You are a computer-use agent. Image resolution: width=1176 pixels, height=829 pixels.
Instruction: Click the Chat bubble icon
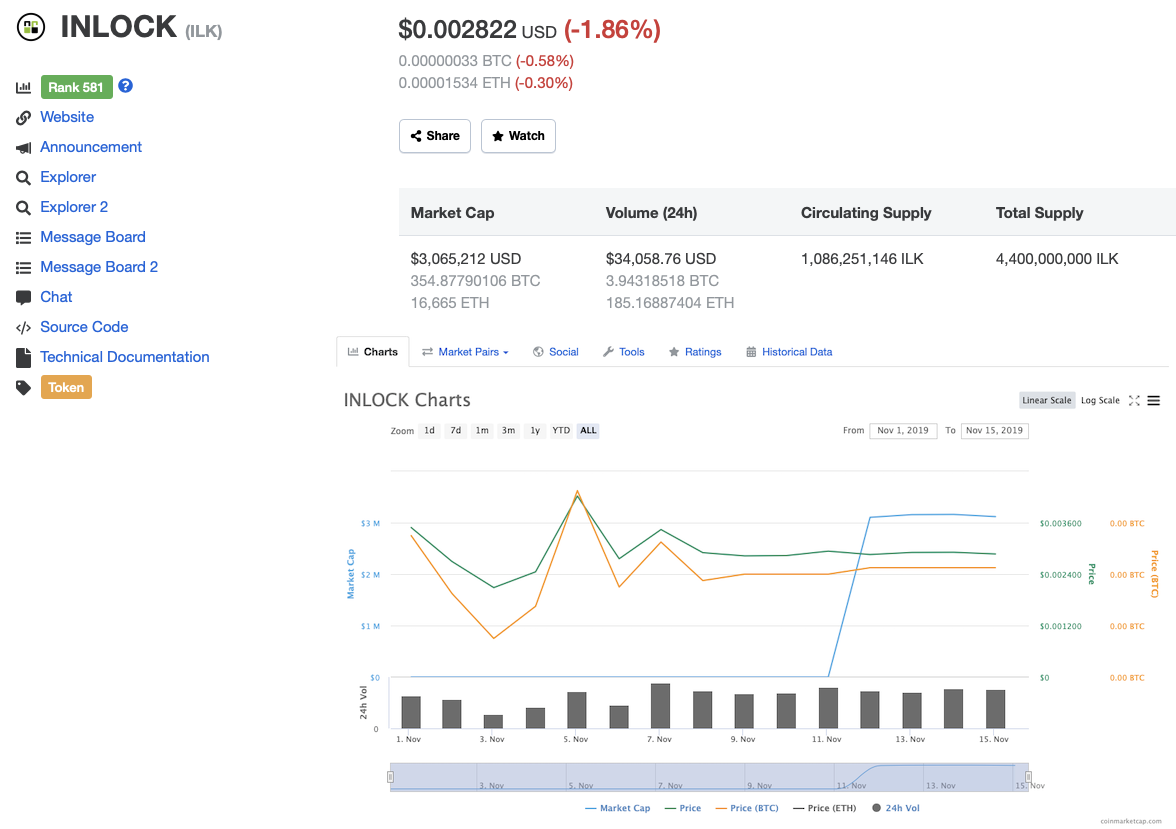[22, 297]
